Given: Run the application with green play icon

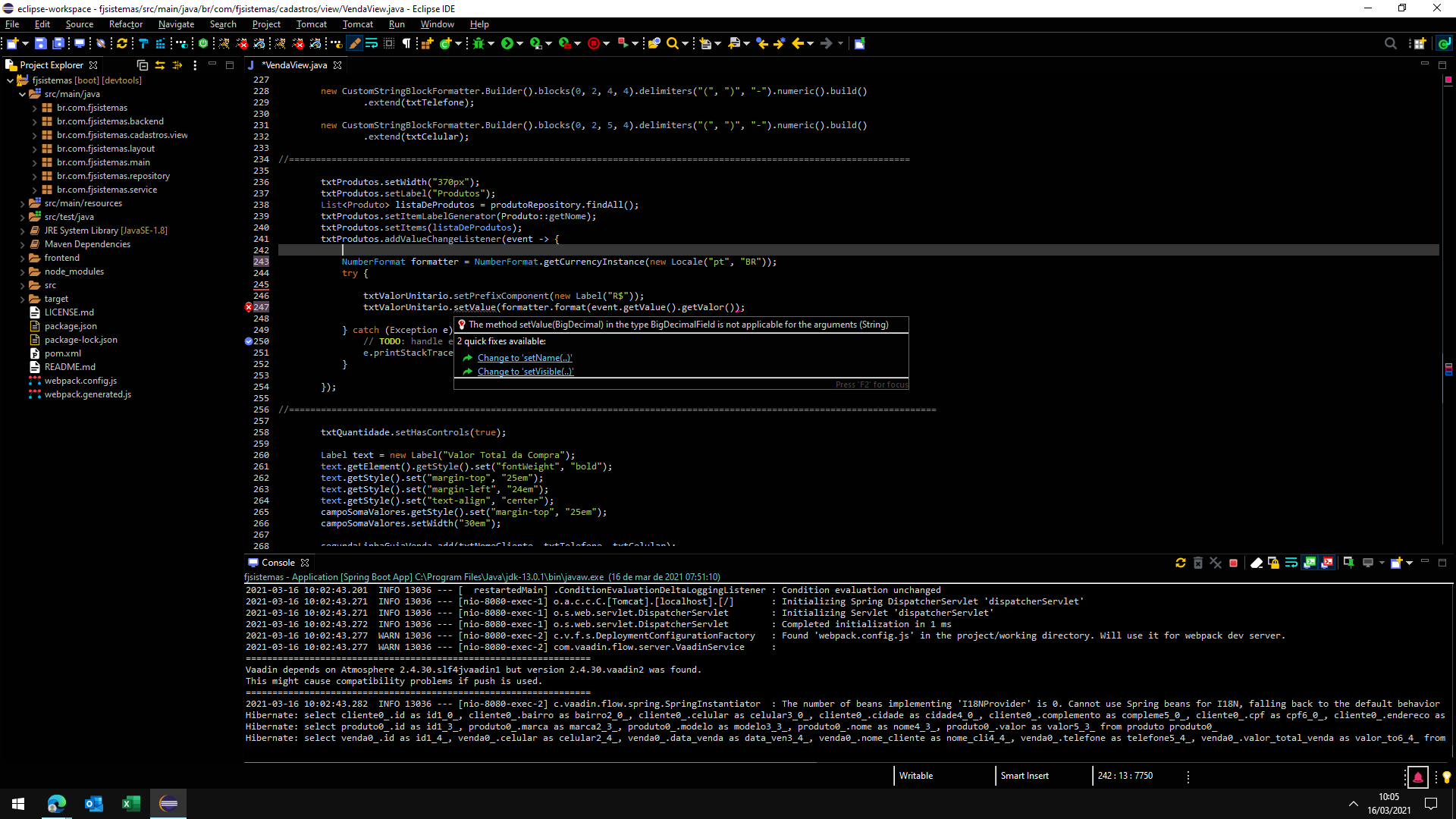Looking at the screenshot, I should (507, 43).
